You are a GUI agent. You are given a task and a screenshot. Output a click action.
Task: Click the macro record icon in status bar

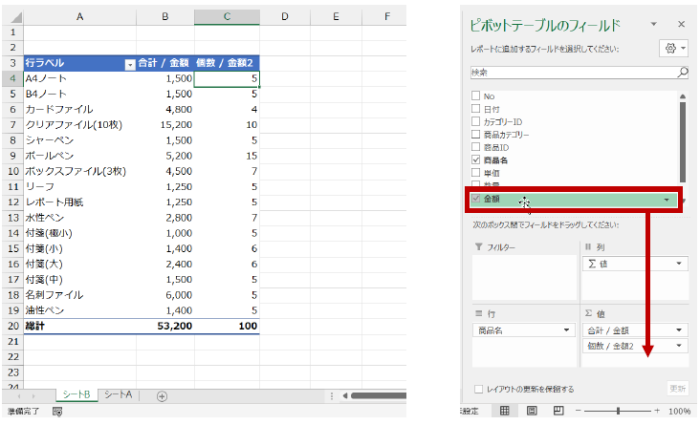57,411
